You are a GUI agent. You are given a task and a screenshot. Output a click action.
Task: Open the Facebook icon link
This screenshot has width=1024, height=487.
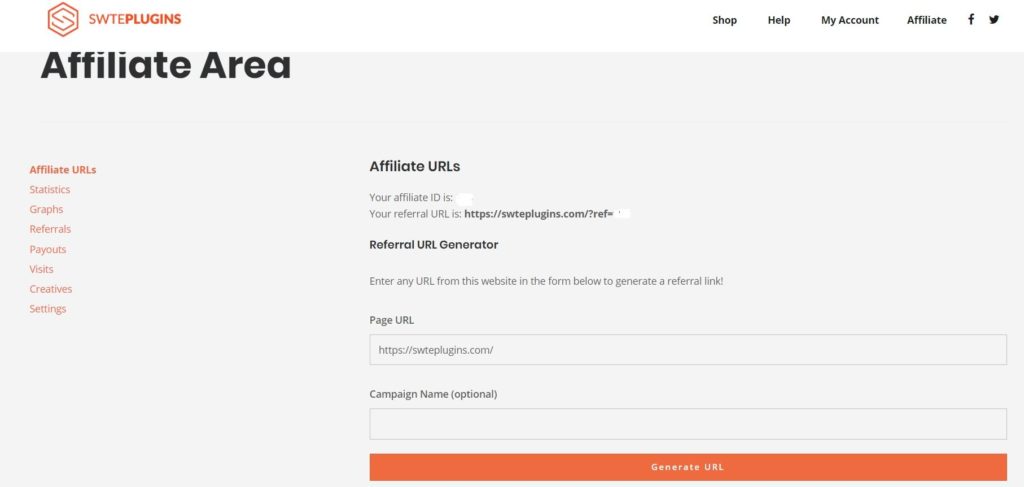tap(971, 20)
